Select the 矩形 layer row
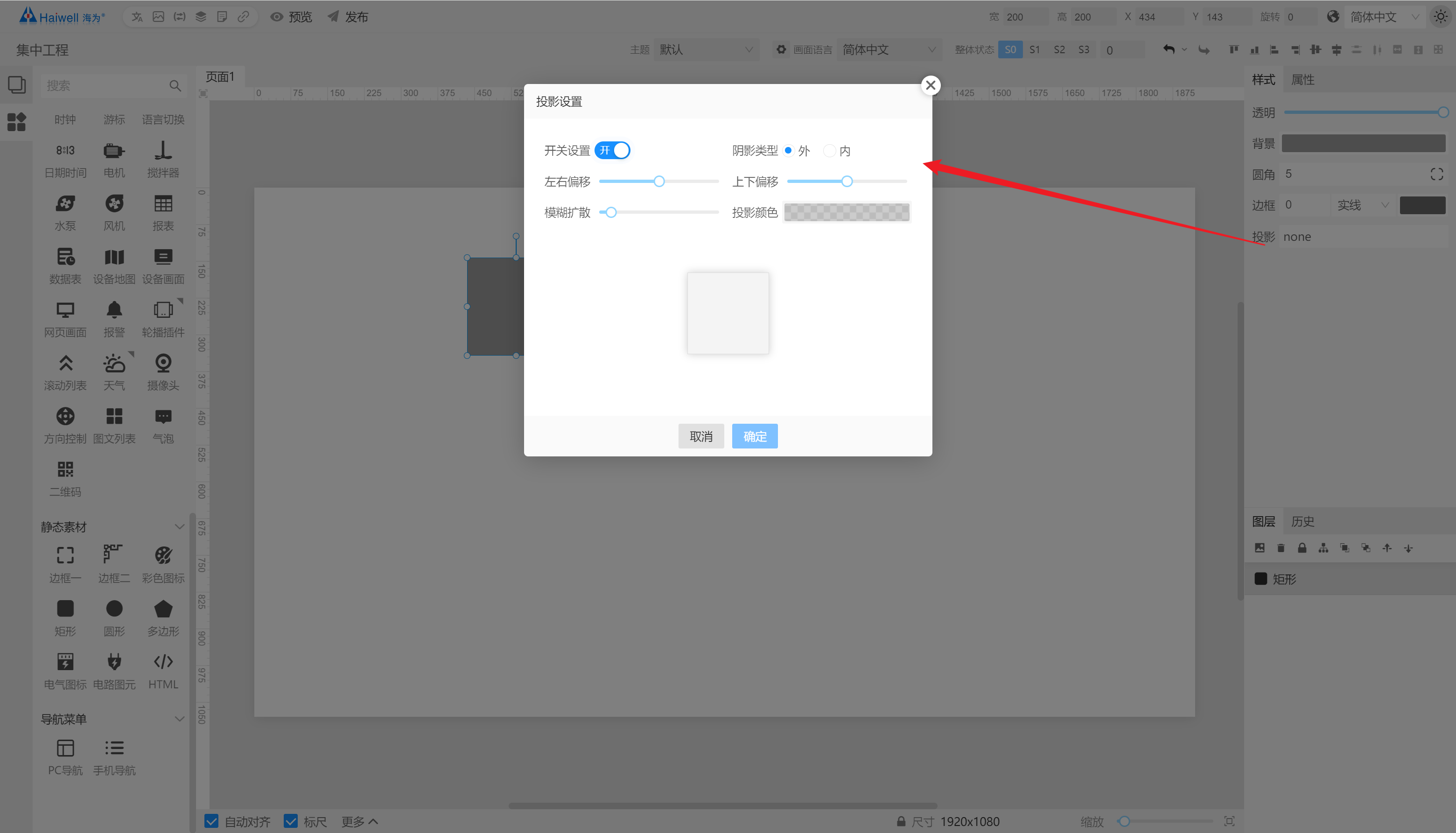 pyautogui.click(x=1349, y=579)
